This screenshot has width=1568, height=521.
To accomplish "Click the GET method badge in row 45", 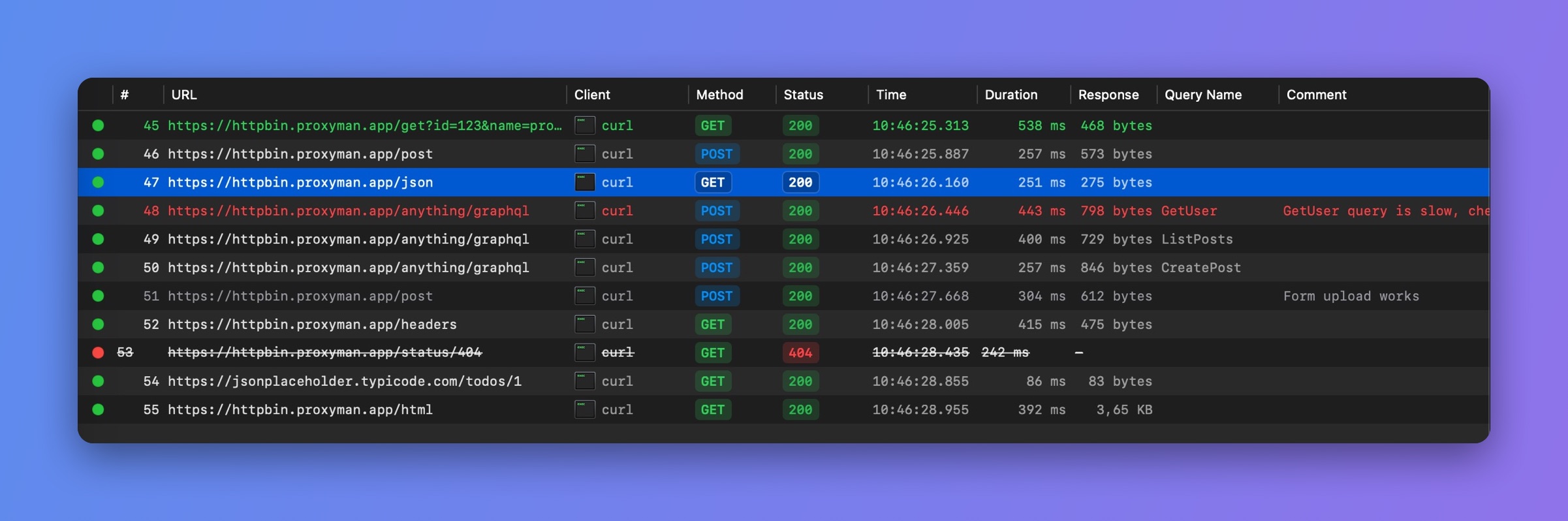I will (x=713, y=125).
